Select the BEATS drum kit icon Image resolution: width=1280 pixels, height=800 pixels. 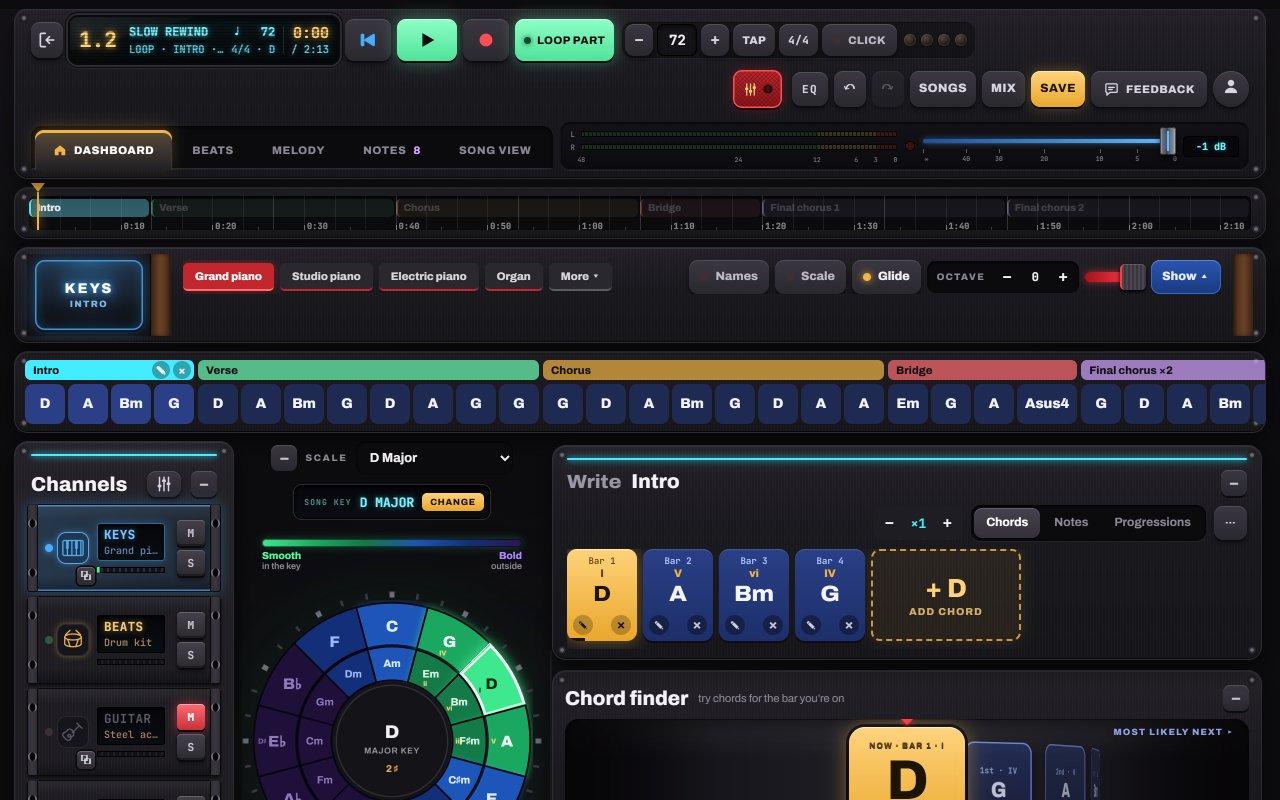click(73, 639)
